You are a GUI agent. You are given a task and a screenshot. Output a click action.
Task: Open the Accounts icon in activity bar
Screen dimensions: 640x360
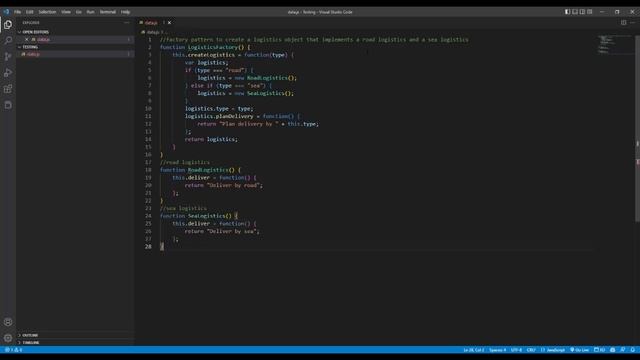point(8,322)
